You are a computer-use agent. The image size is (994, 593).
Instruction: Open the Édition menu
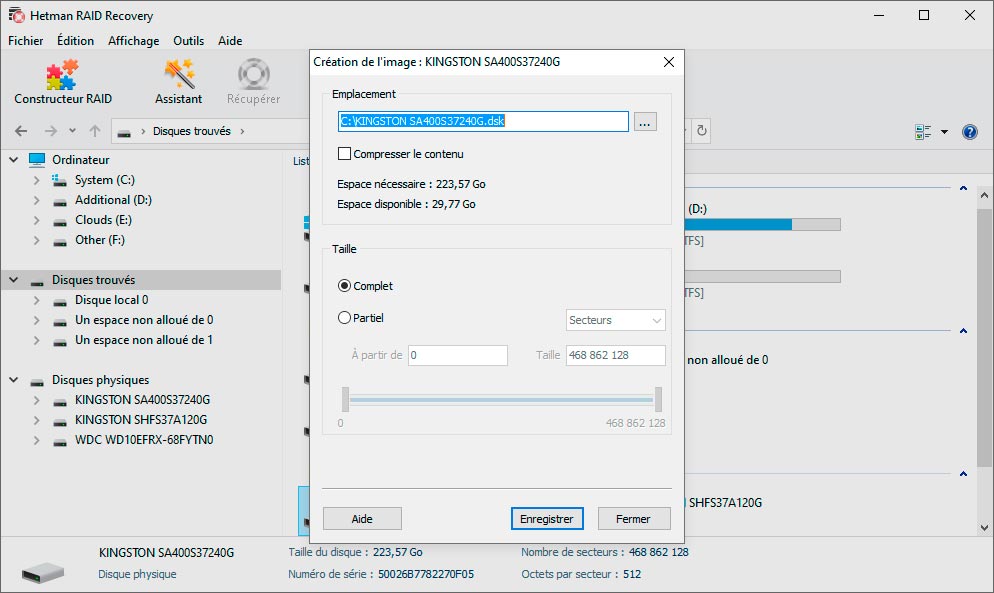coord(75,41)
